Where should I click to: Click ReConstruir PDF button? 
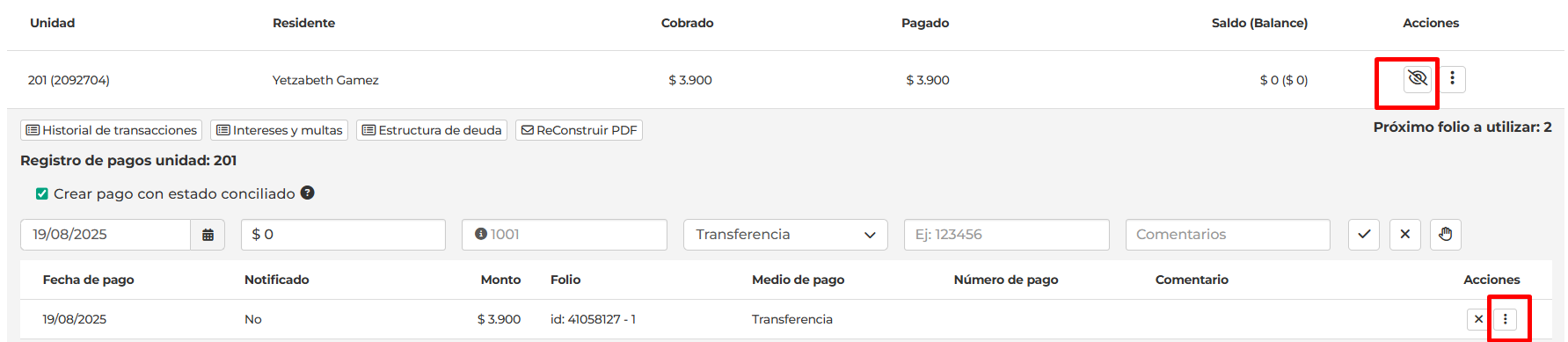(579, 130)
